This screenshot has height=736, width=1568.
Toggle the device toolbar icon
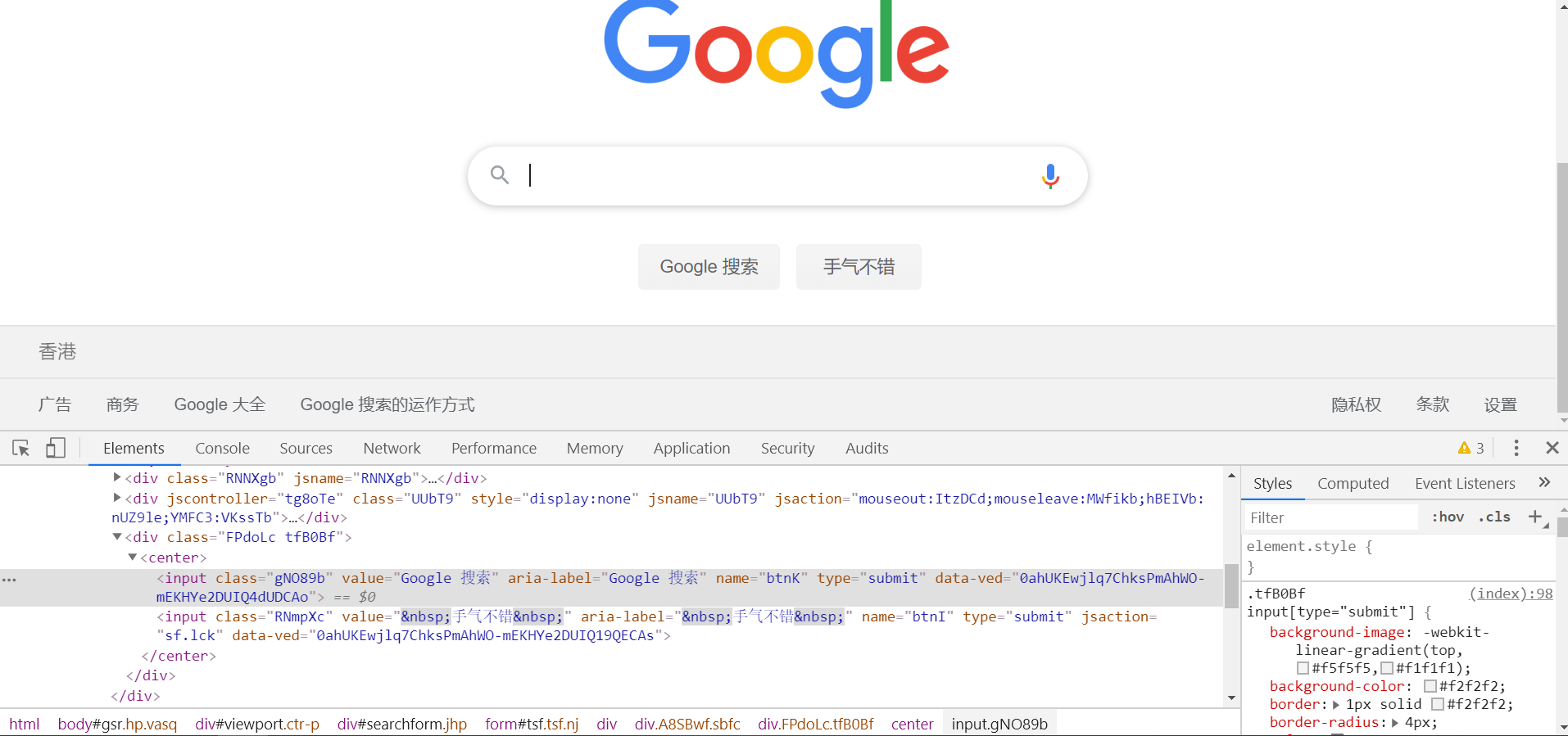pos(56,448)
